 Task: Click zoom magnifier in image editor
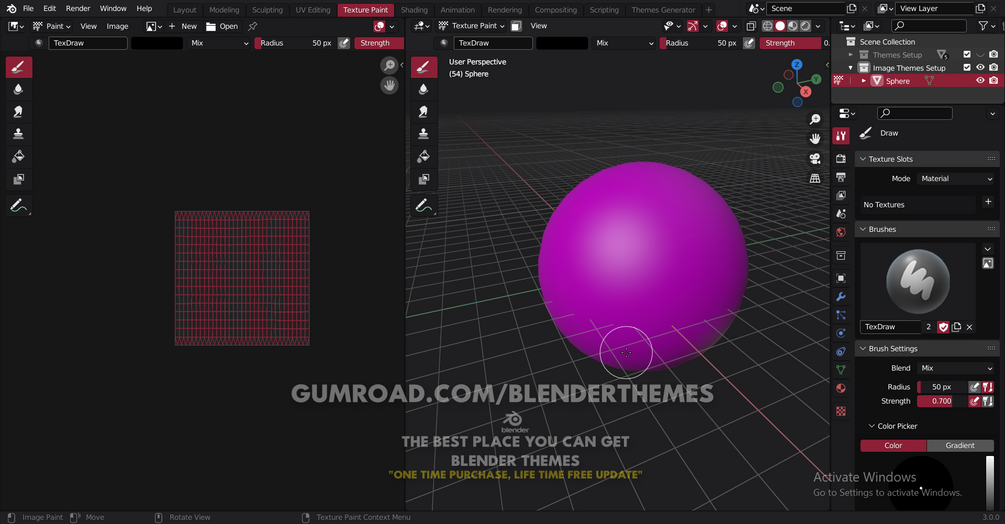click(x=389, y=65)
